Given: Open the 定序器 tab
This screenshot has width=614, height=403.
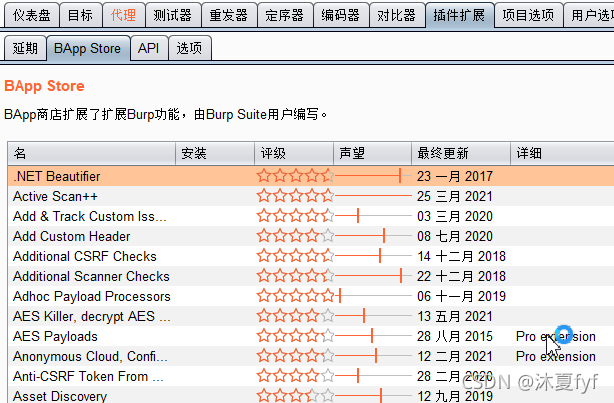Looking at the screenshot, I should point(285,15).
